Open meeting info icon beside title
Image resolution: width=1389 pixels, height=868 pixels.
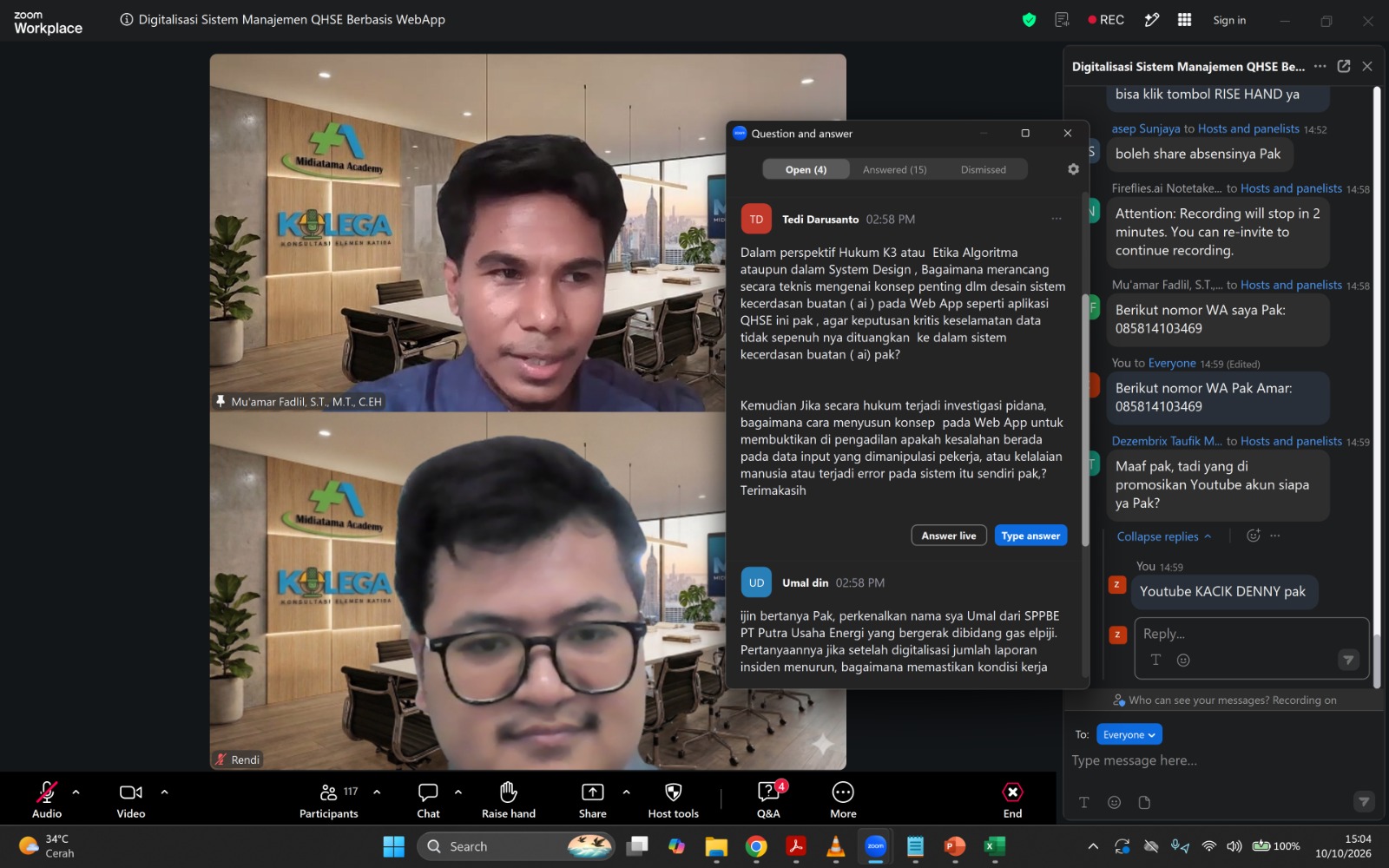(x=127, y=19)
